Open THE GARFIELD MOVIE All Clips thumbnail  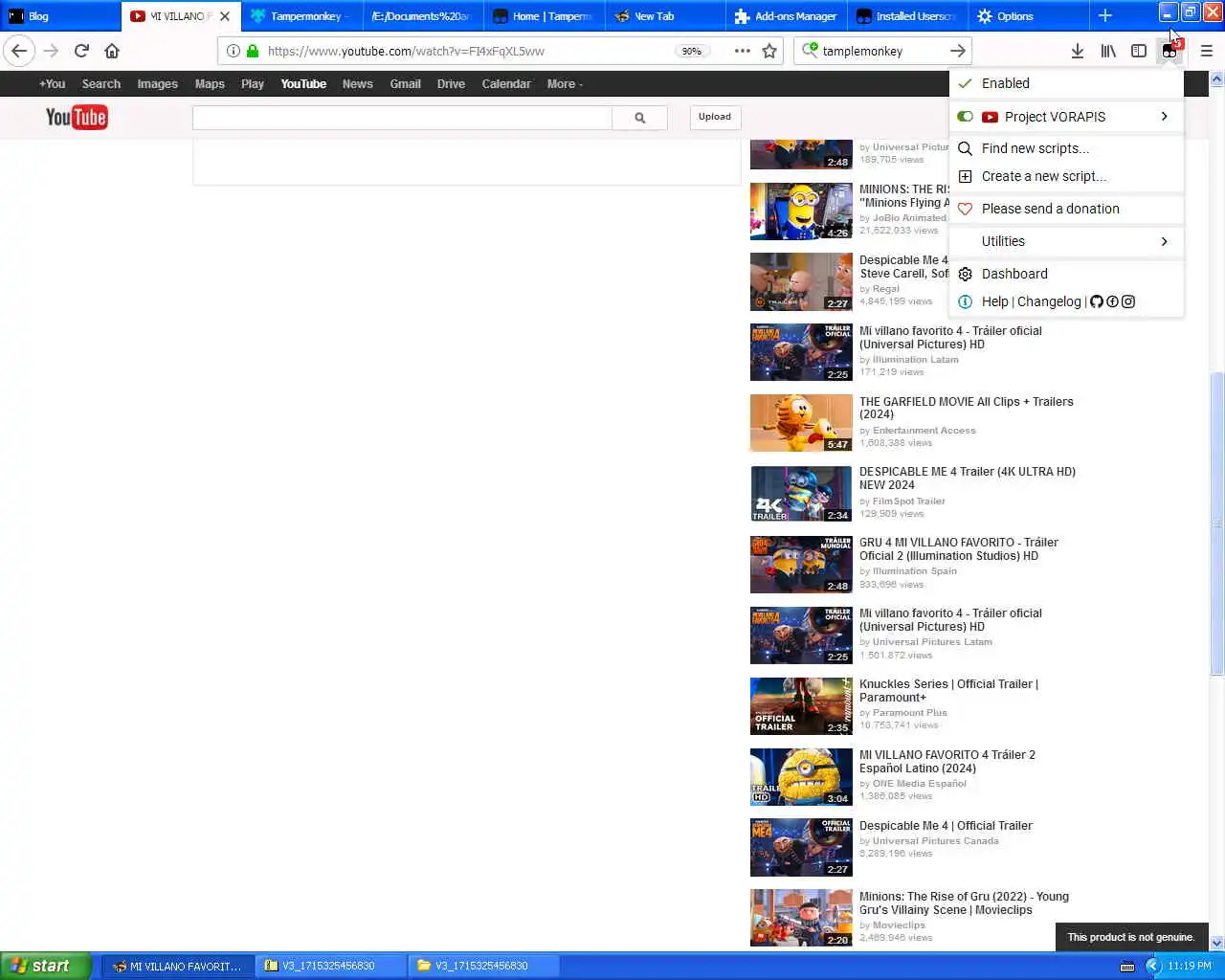(801, 423)
